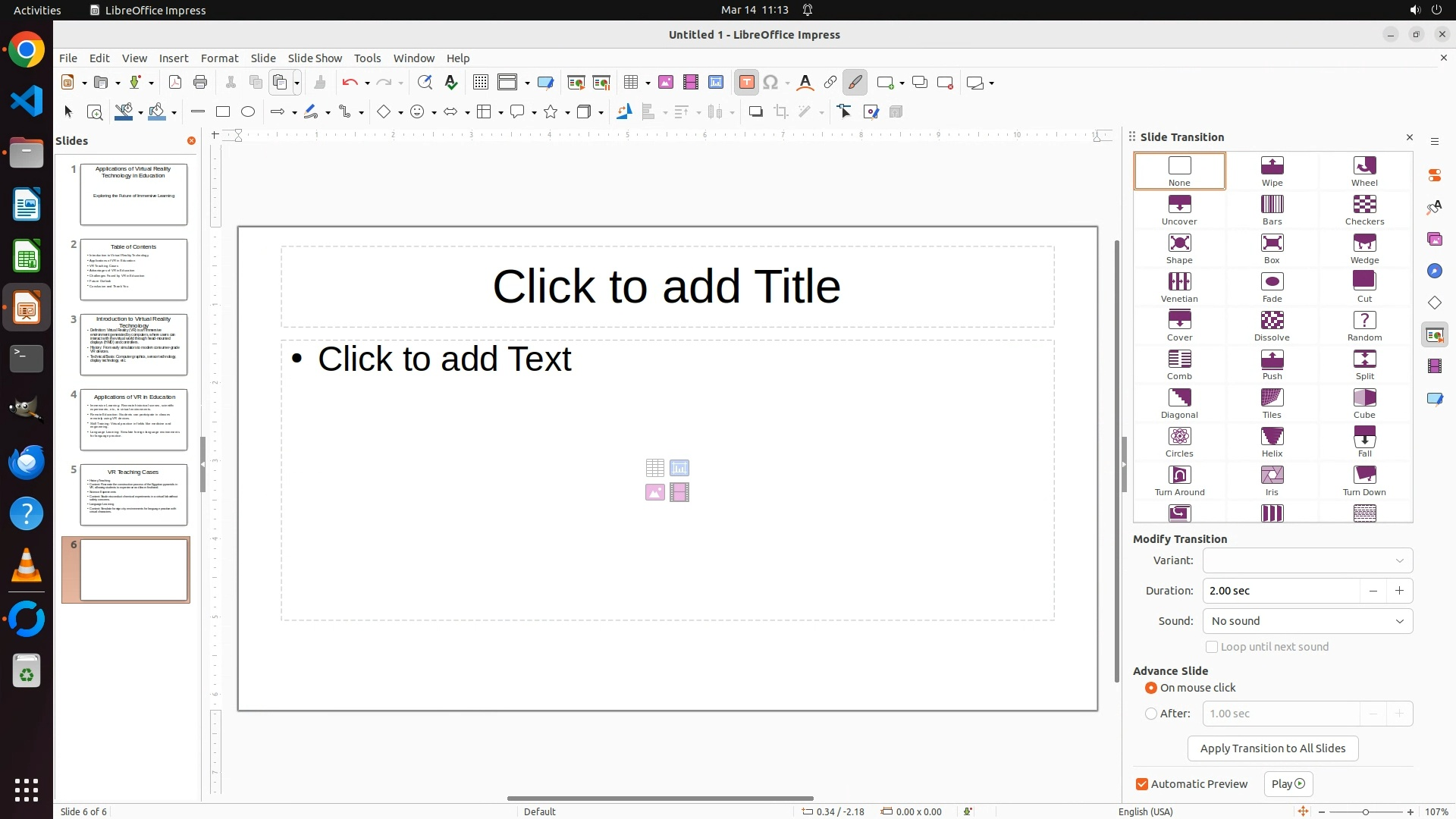Click the Rectangle shape tool
The width and height of the screenshot is (1456, 819).
click(223, 112)
